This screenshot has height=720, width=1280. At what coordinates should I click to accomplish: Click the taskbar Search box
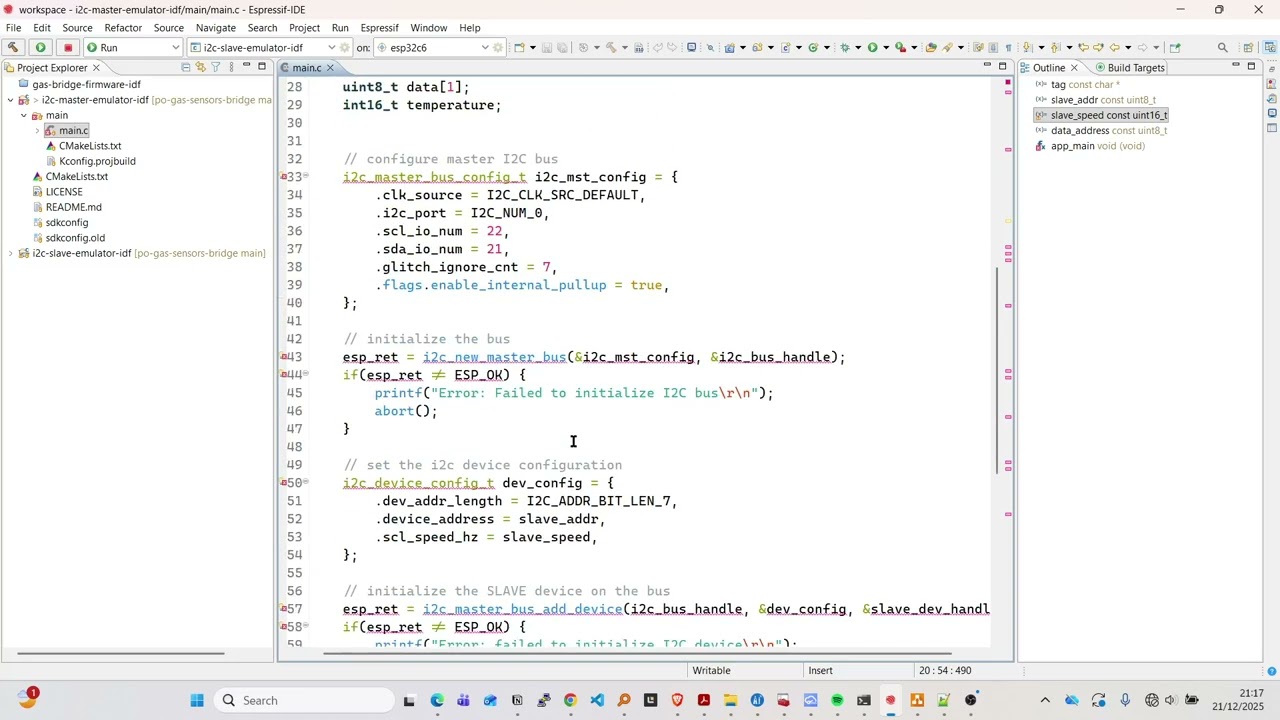coord(304,700)
